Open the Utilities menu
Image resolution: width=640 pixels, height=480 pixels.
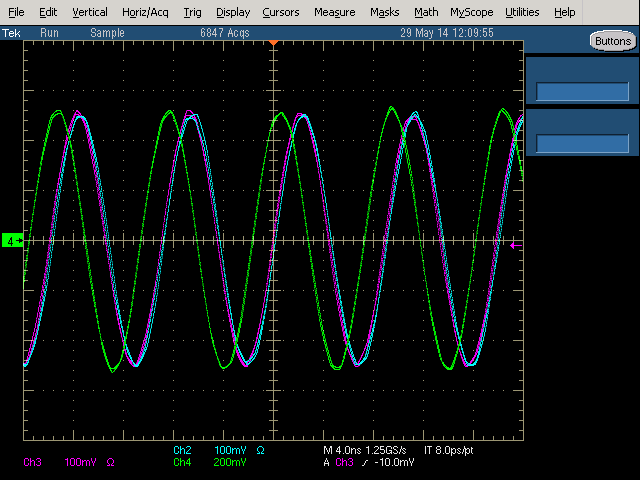(x=522, y=12)
